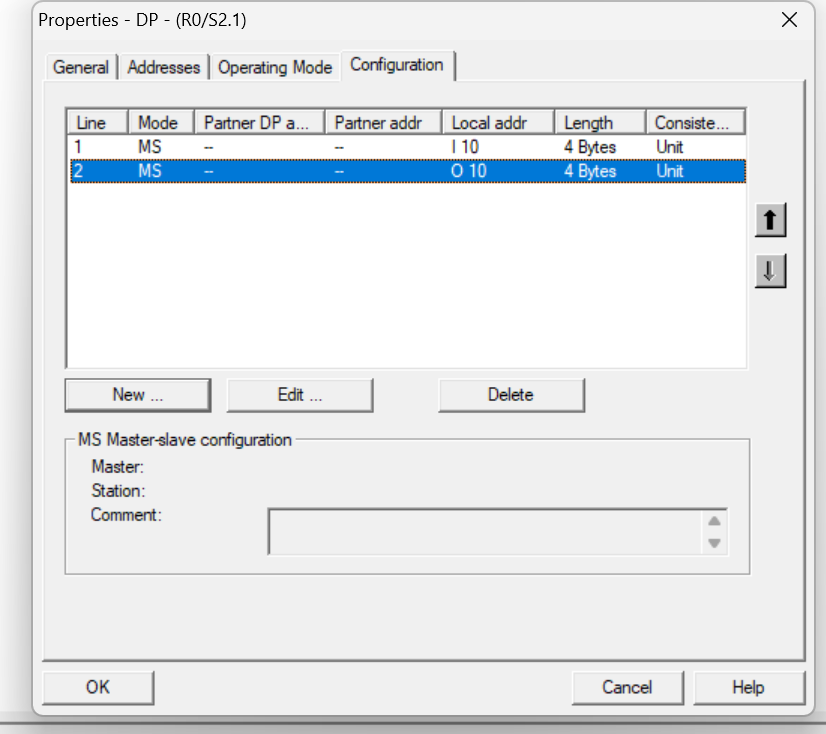Open Help for this dialog
The width and height of the screenshot is (826, 734).
tap(749, 687)
